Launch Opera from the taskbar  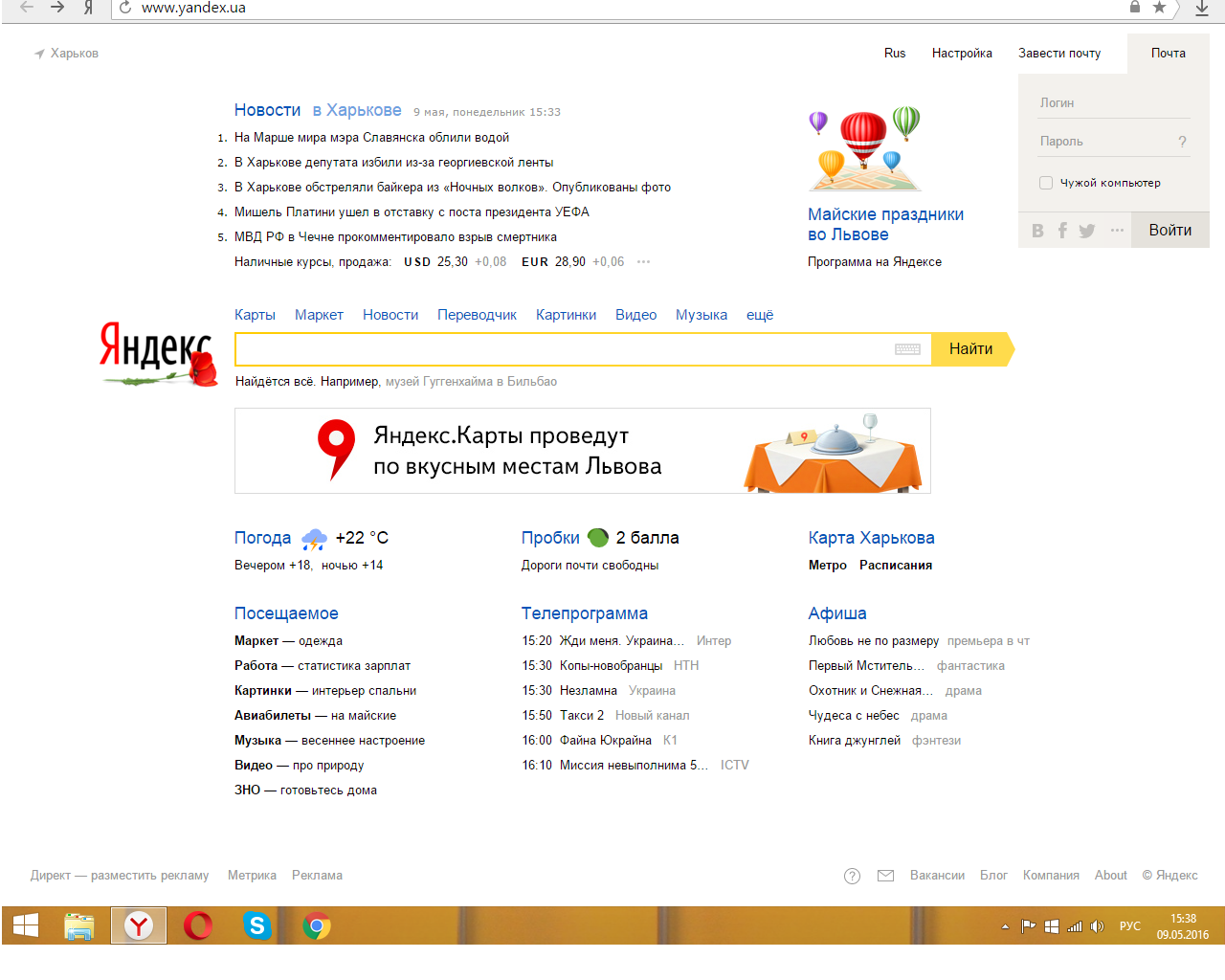coord(198,925)
